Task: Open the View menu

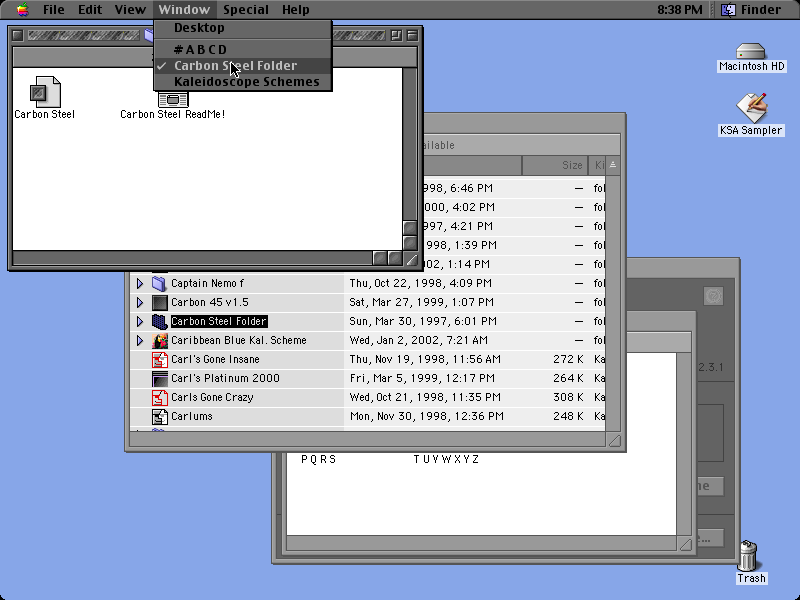Action: (130, 10)
